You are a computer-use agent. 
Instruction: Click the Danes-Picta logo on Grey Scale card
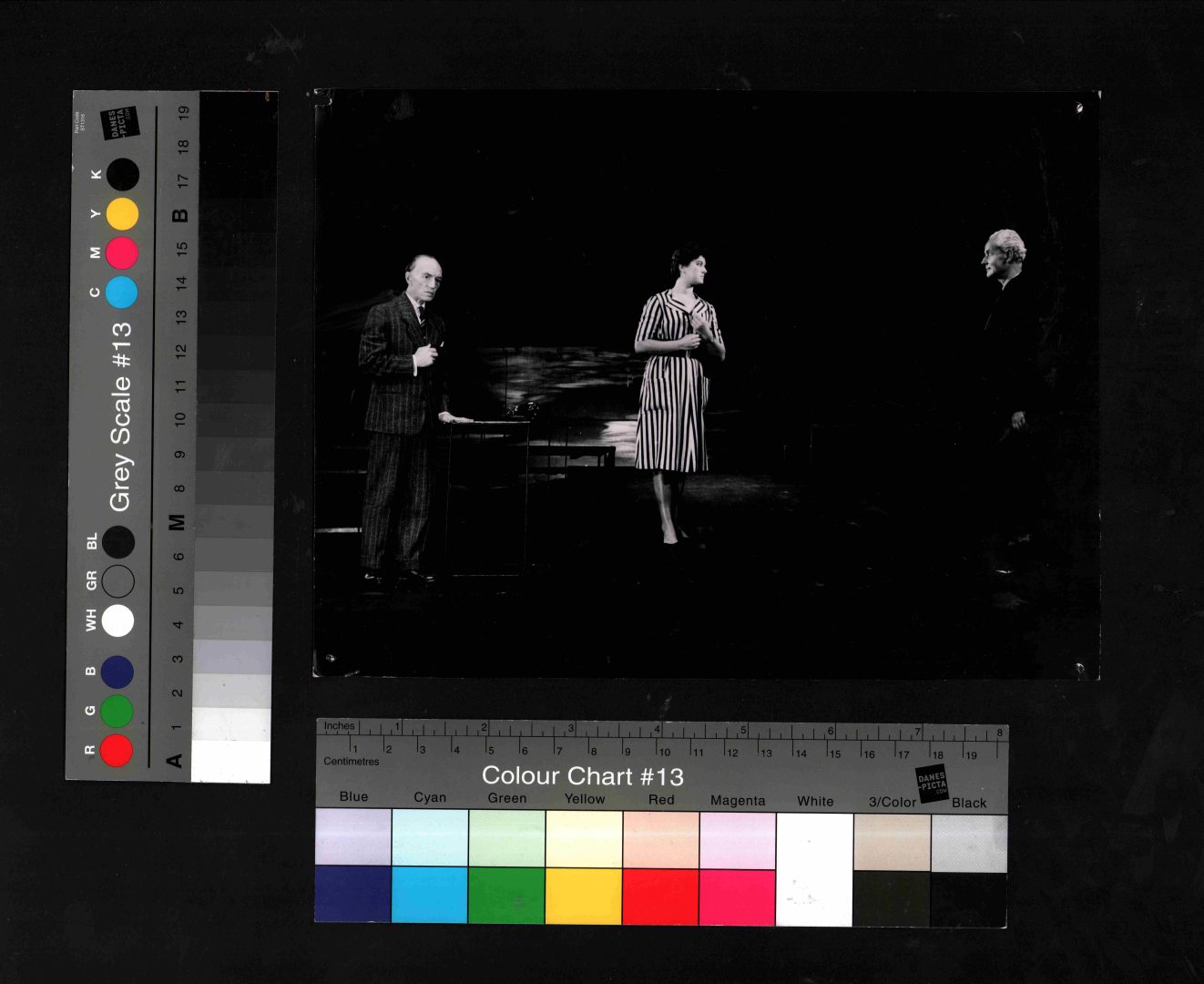coord(122,123)
